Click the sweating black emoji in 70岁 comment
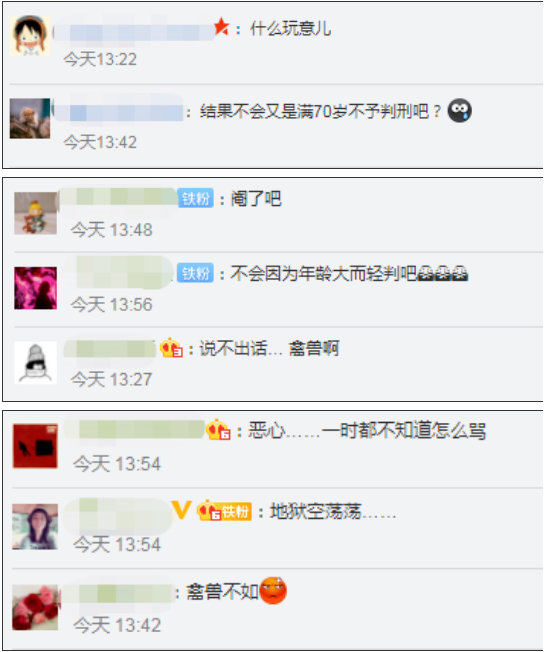The height and width of the screenshot is (652, 550). click(x=459, y=111)
